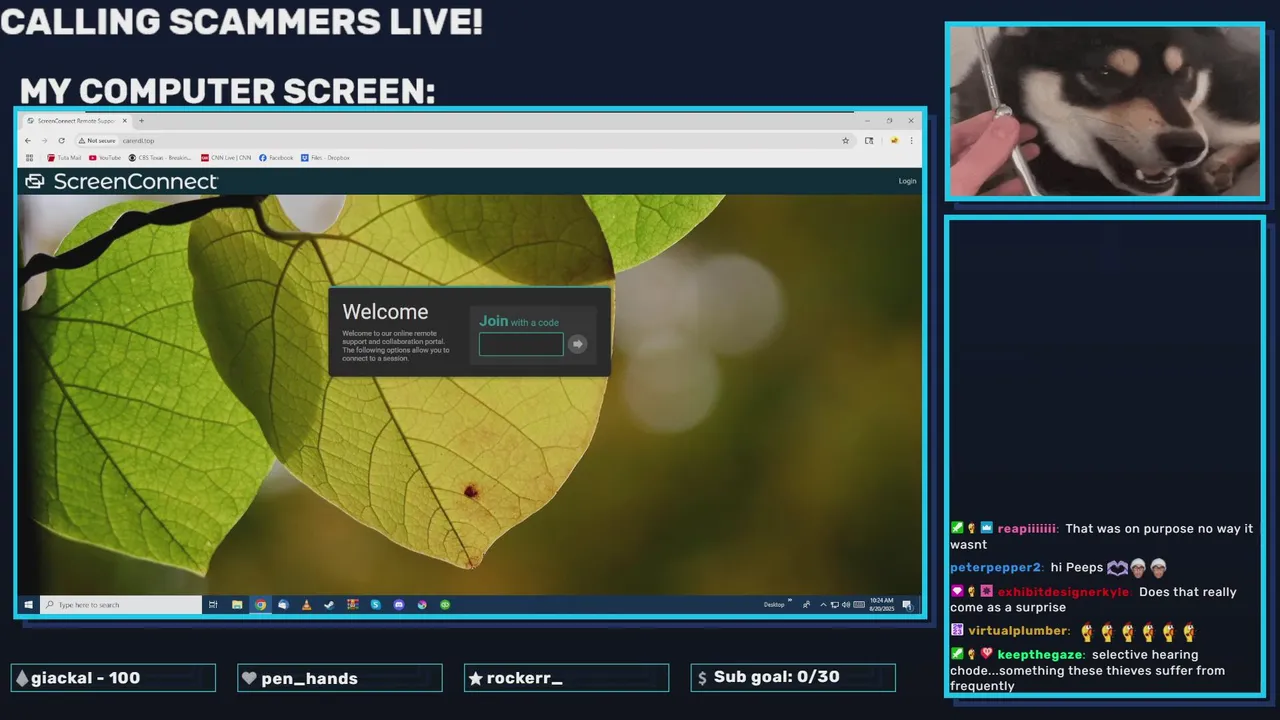The height and width of the screenshot is (720, 1280).
Task: Submit the join code with the arrow button
Action: pos(577,344)
